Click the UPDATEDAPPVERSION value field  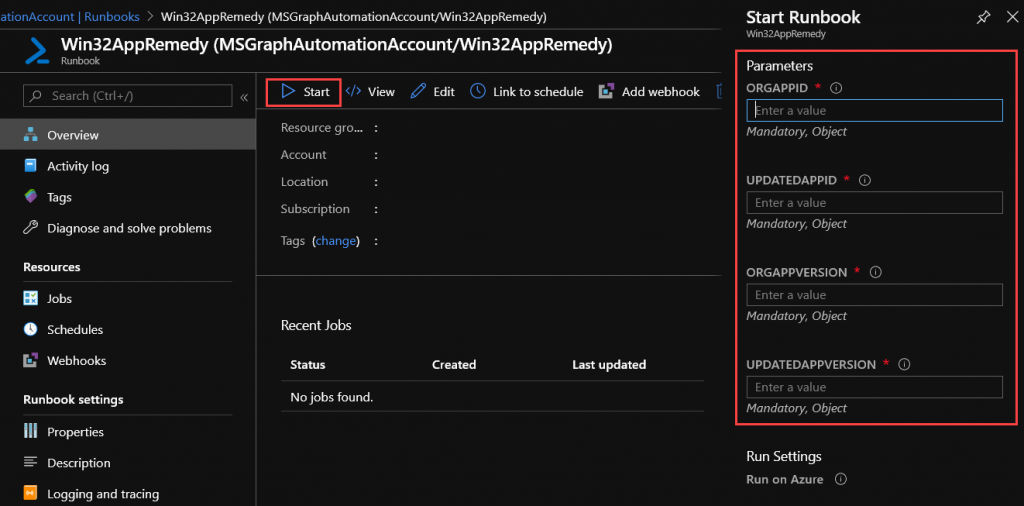874,387
